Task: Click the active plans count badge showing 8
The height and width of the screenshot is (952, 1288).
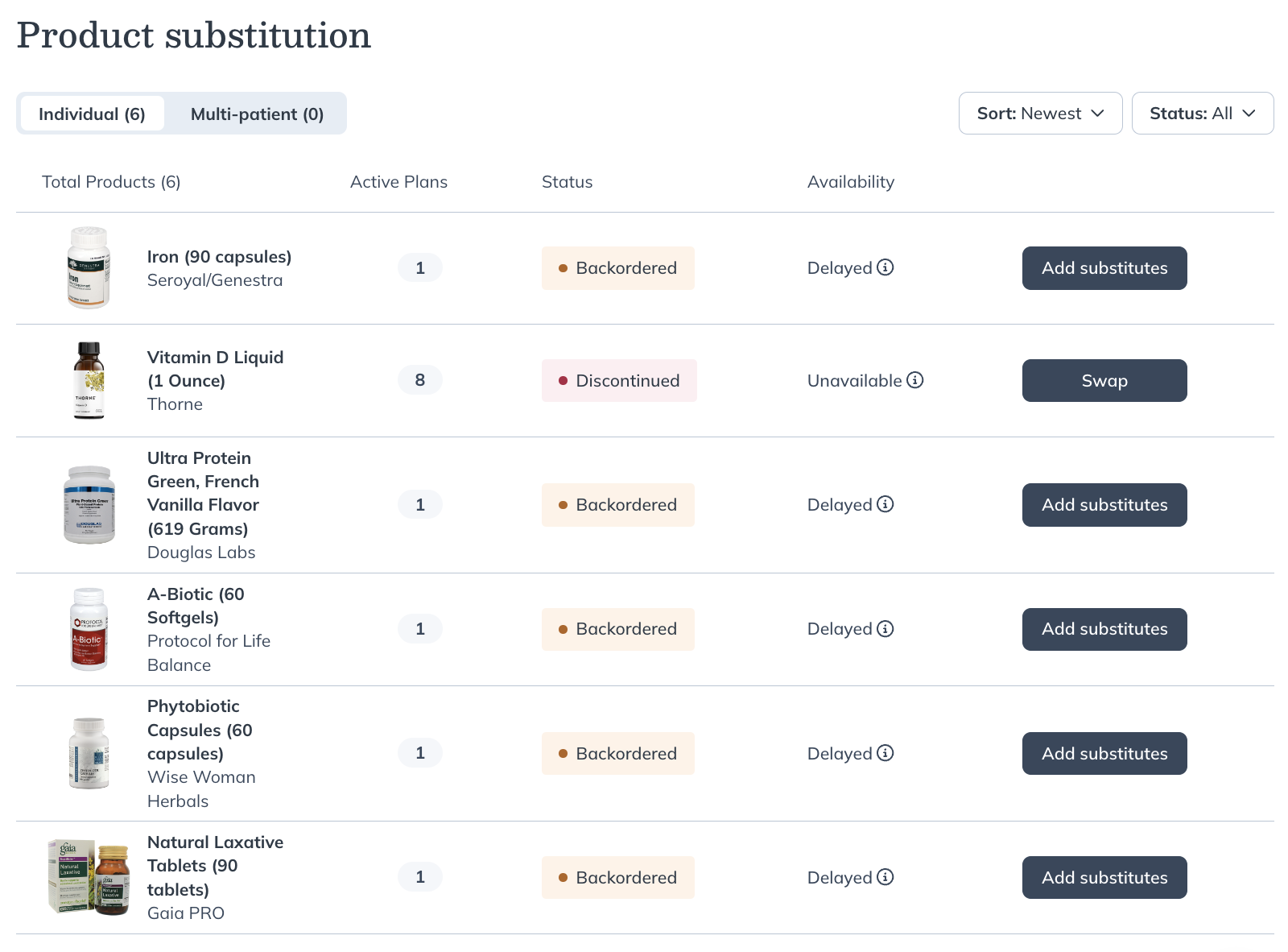Action: click(419, 380)
